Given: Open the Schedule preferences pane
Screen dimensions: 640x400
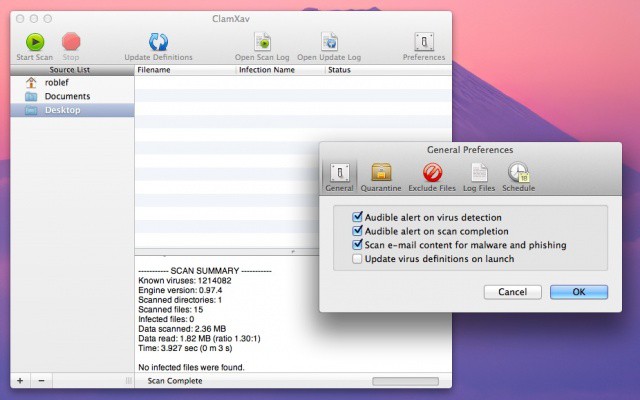Looking at the screenshot, I should [518, 175].
